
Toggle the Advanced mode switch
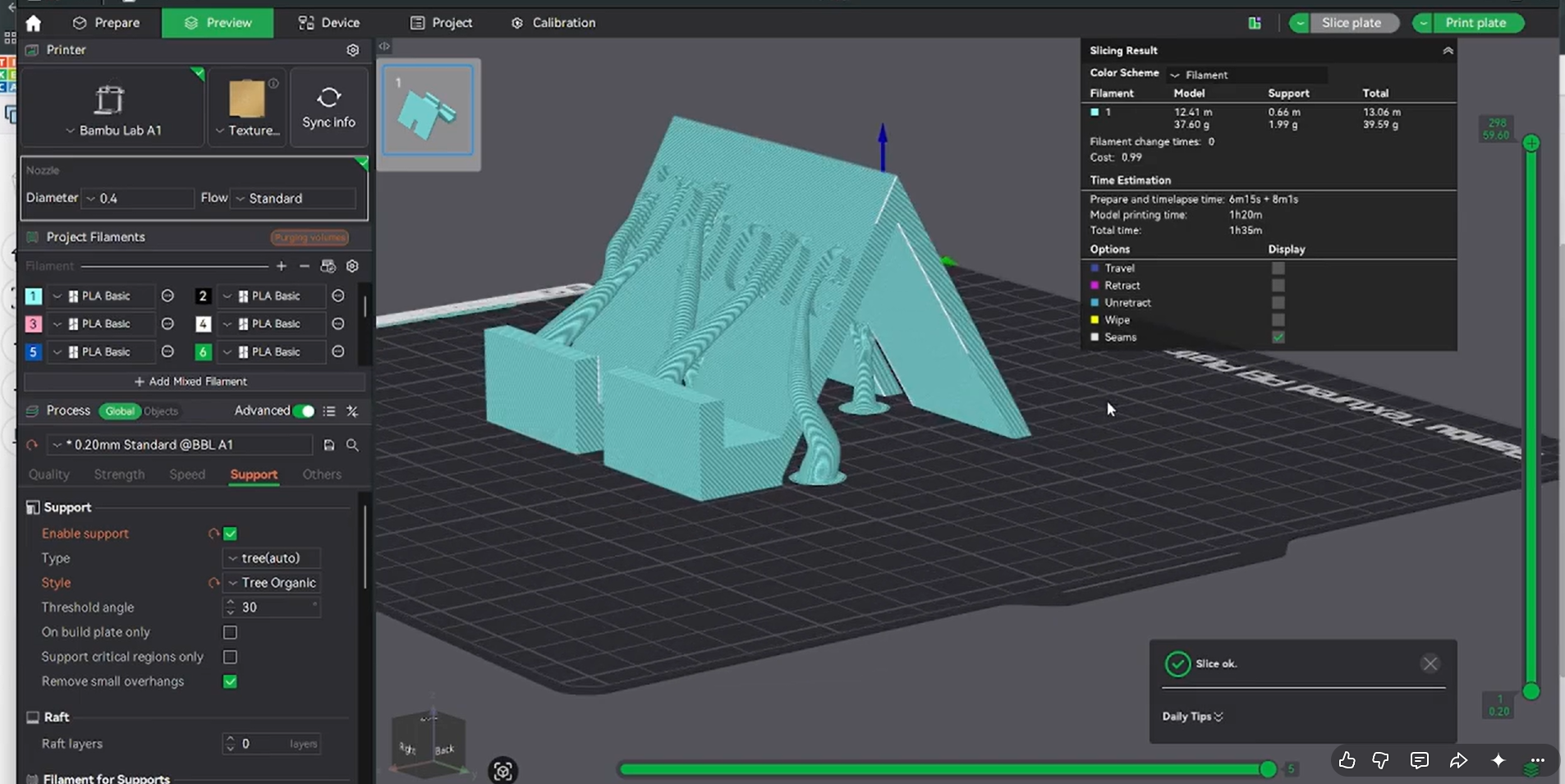tap(304, 411)
